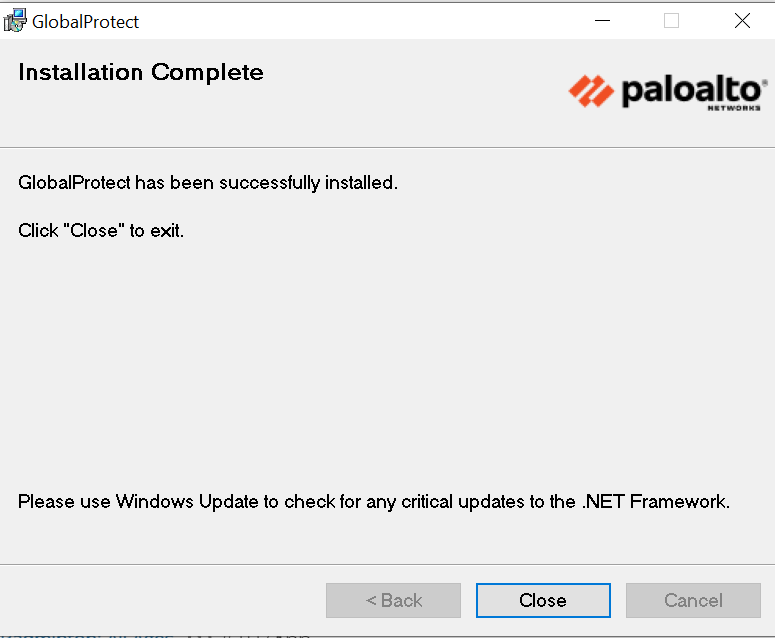Click the separator line above the buttons

click(387, 564)
